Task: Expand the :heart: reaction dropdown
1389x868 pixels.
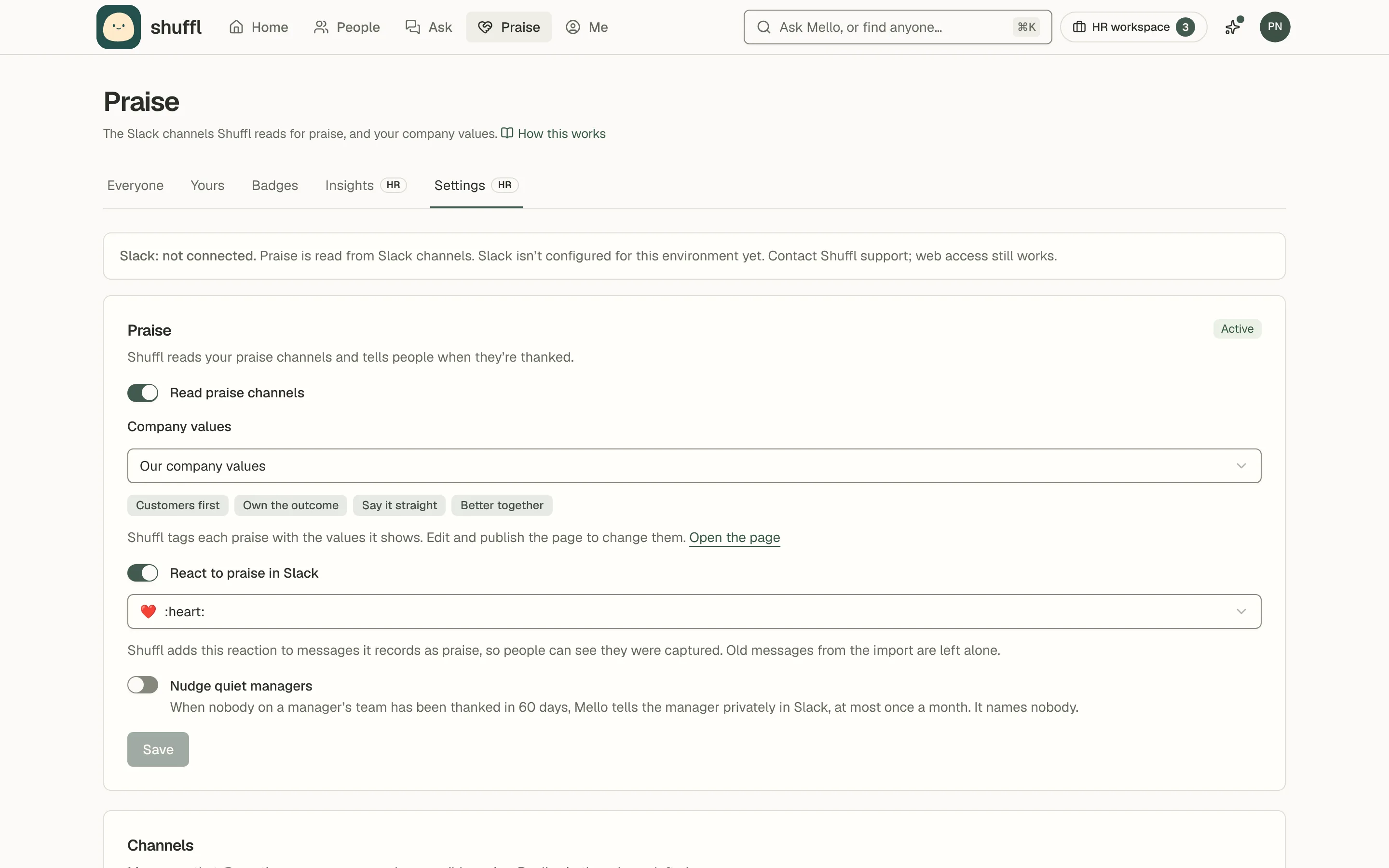Action: click(694, 611)
